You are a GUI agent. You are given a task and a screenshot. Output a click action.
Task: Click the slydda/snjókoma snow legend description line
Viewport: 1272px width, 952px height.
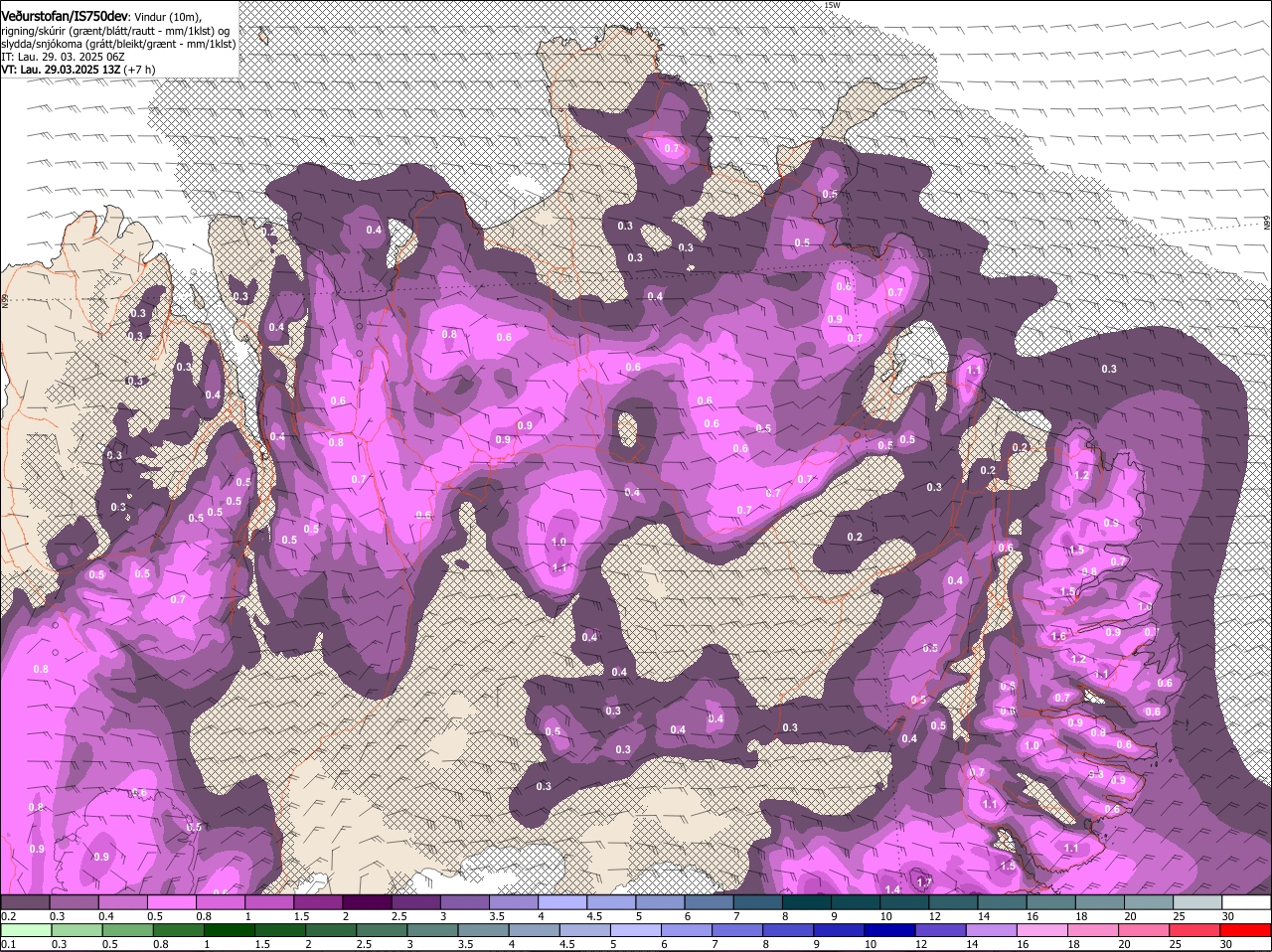pyautogui.click(x=118, y=44)
